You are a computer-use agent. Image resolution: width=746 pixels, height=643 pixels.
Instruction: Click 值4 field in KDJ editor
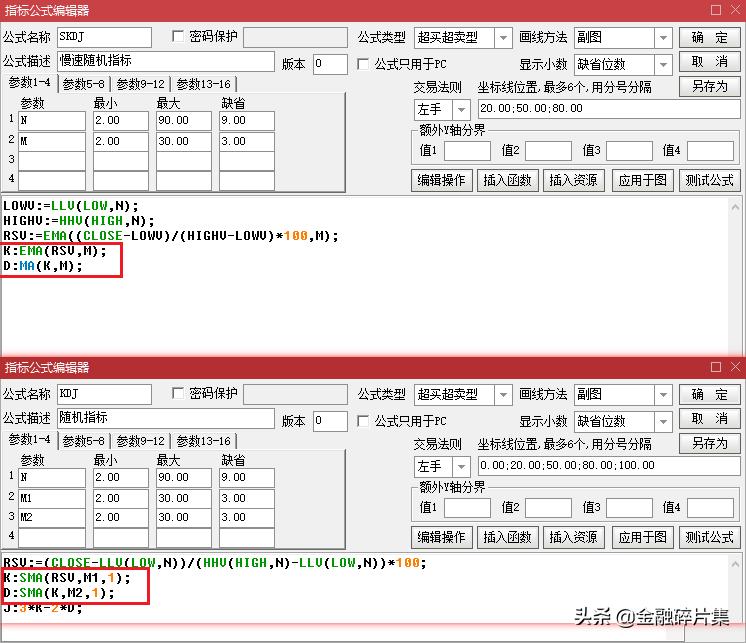(x=710, y=508)
